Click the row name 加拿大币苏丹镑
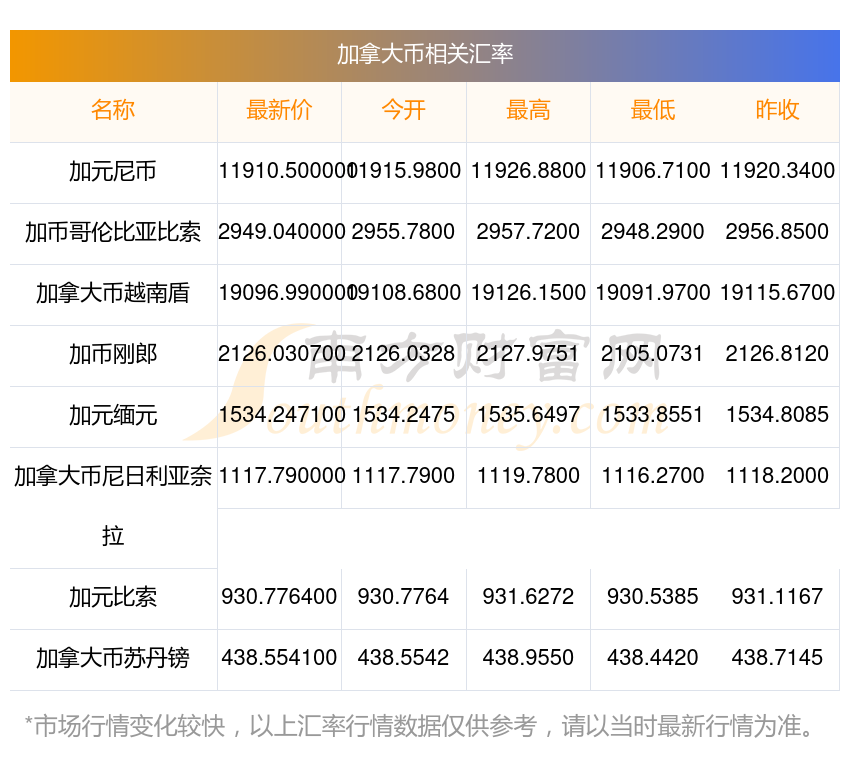This screenshot has height=757, width=850. [x=113, y=658]
